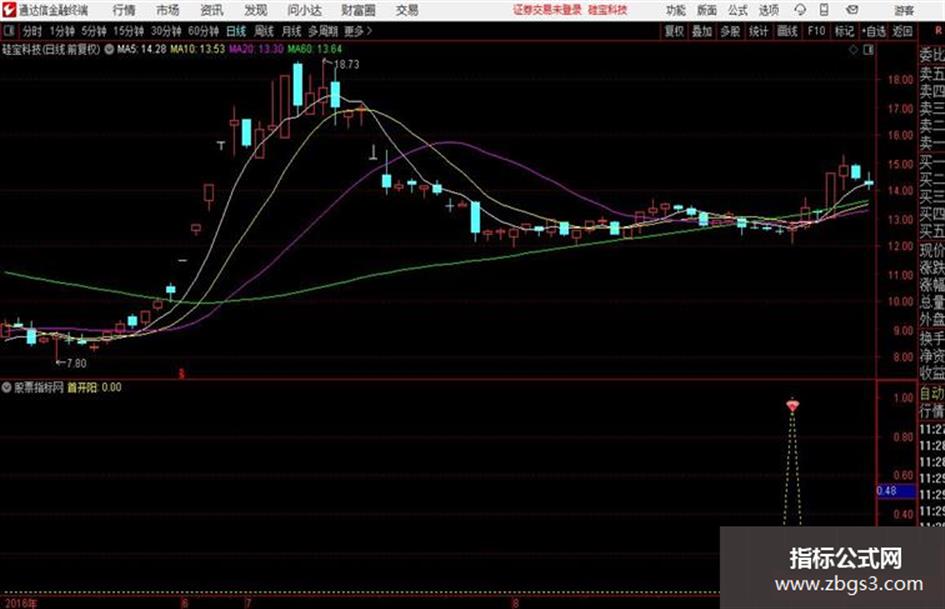Click the 硅宝科技 red stock name in title bar

[x=608, y=10]
